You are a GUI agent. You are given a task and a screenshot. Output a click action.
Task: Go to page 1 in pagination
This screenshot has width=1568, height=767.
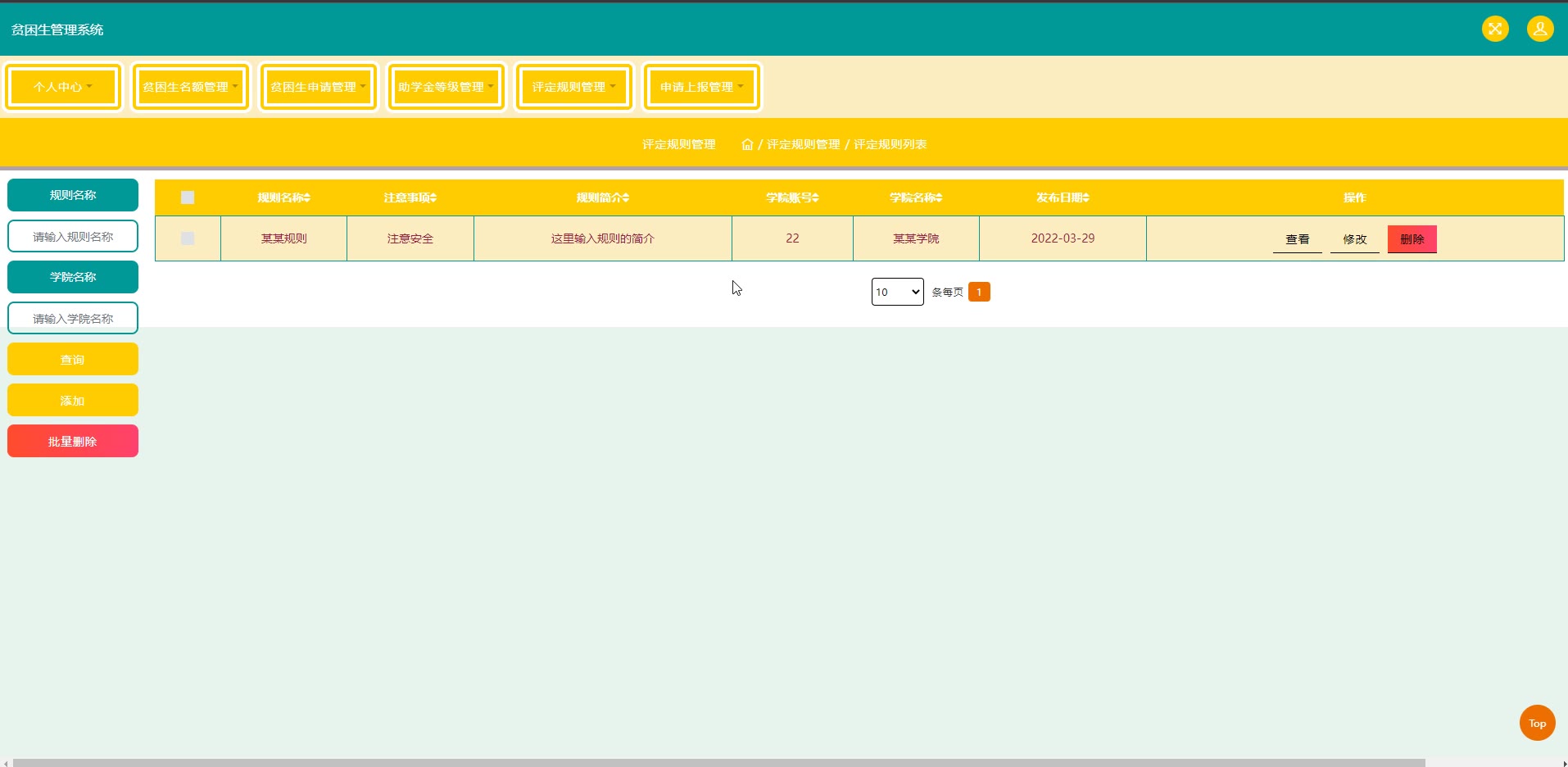click(x=979, y=292)
